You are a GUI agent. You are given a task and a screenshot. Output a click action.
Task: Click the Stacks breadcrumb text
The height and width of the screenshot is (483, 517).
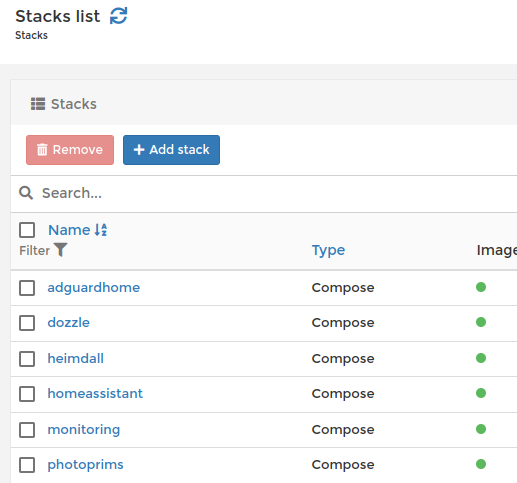click(x=31, y=35)
